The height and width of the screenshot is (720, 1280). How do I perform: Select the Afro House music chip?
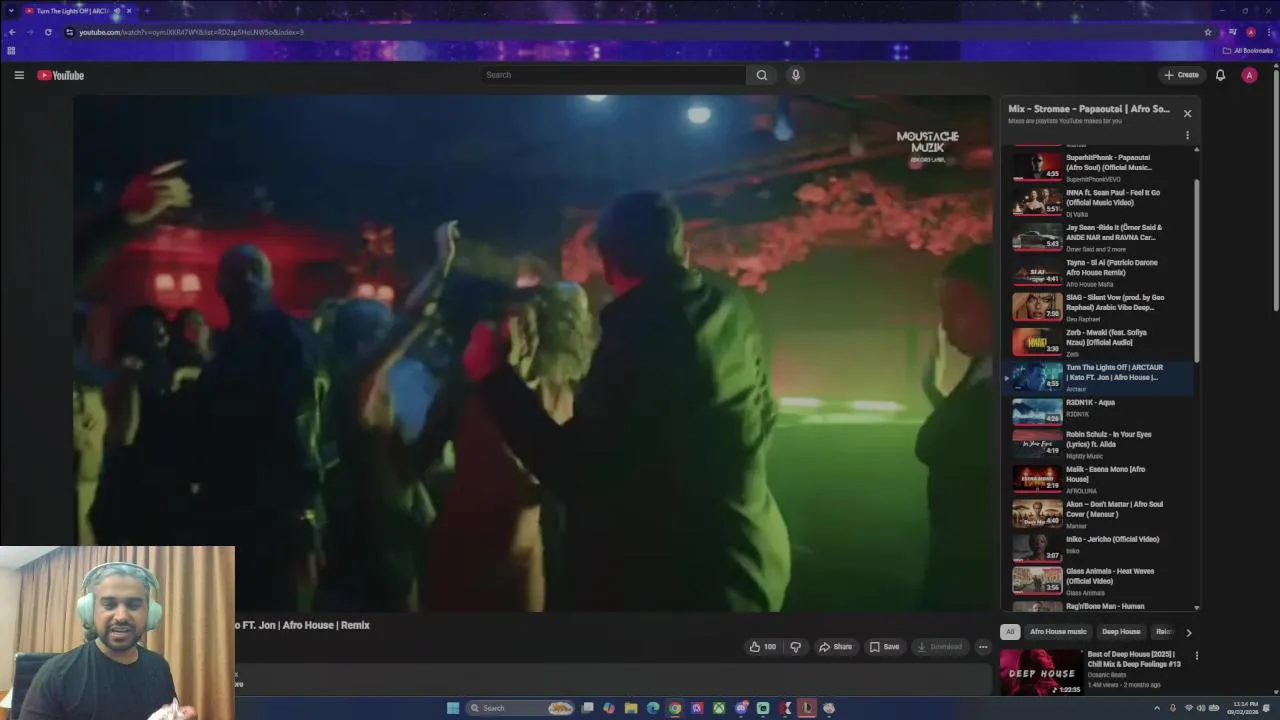click(1058, 632)
